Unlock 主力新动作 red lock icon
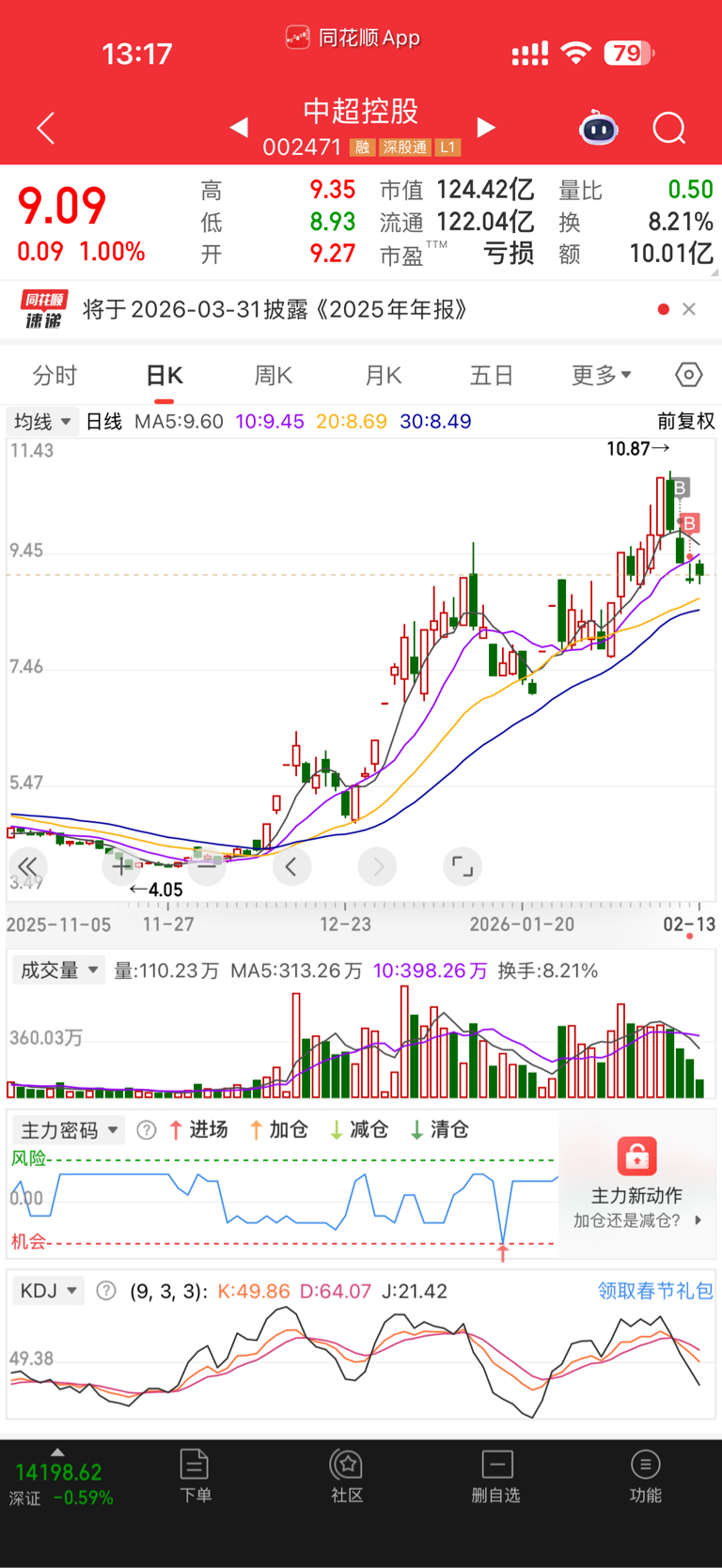The height and width of the screenshot is (1568, 722). (x=636, y=1156)
